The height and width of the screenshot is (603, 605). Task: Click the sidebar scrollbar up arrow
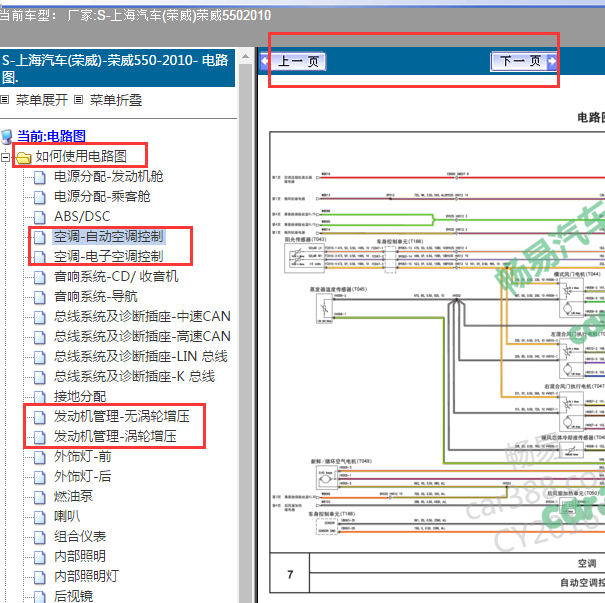pos(245,56)
